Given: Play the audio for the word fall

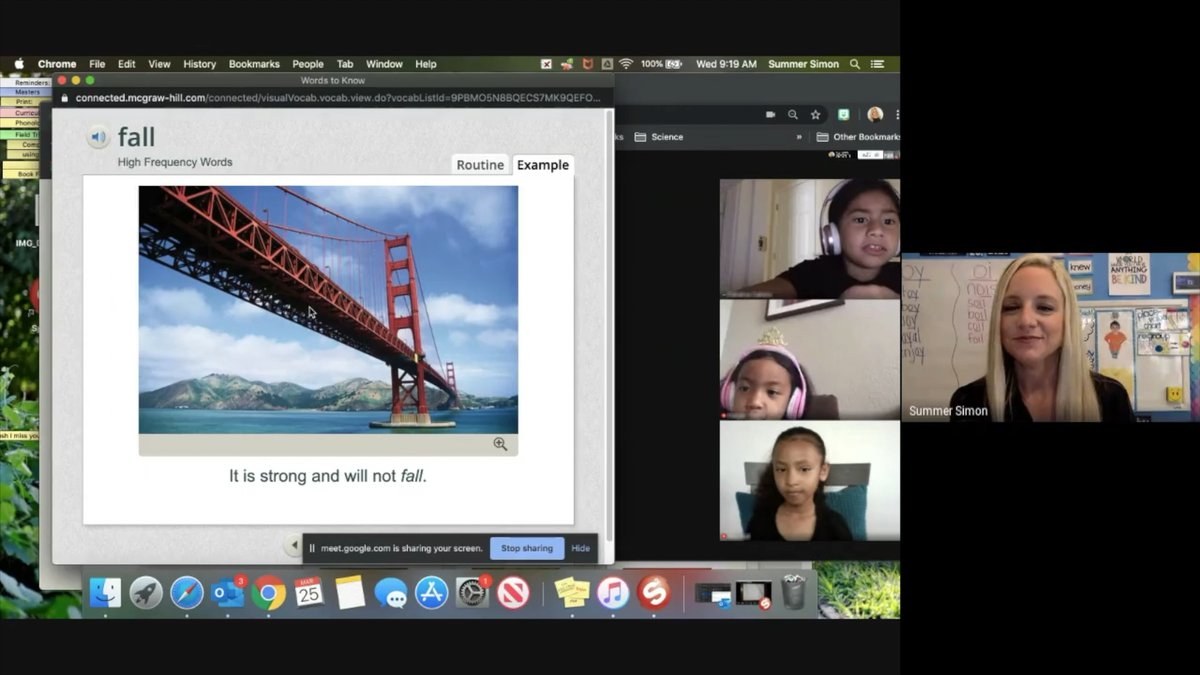Looking at the screenshot, I should coord(97,137).
